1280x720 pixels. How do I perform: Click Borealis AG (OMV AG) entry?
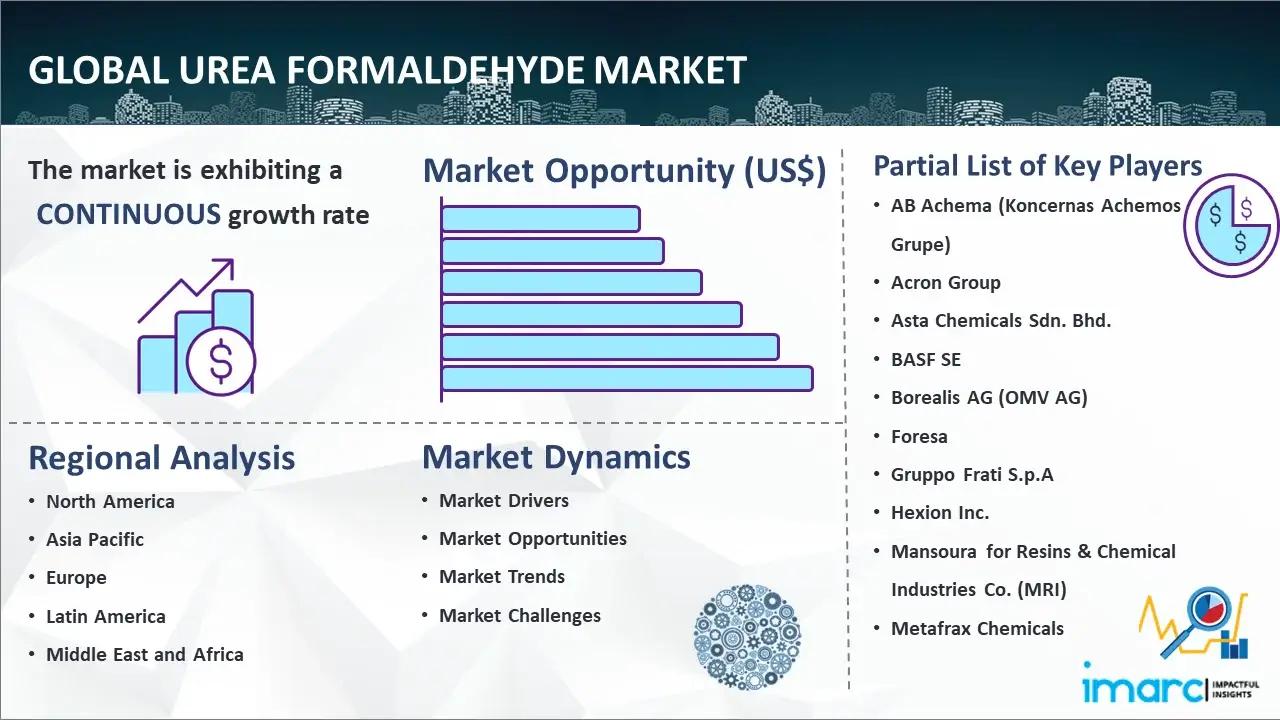pyautogui.click(x=989, y=398)
